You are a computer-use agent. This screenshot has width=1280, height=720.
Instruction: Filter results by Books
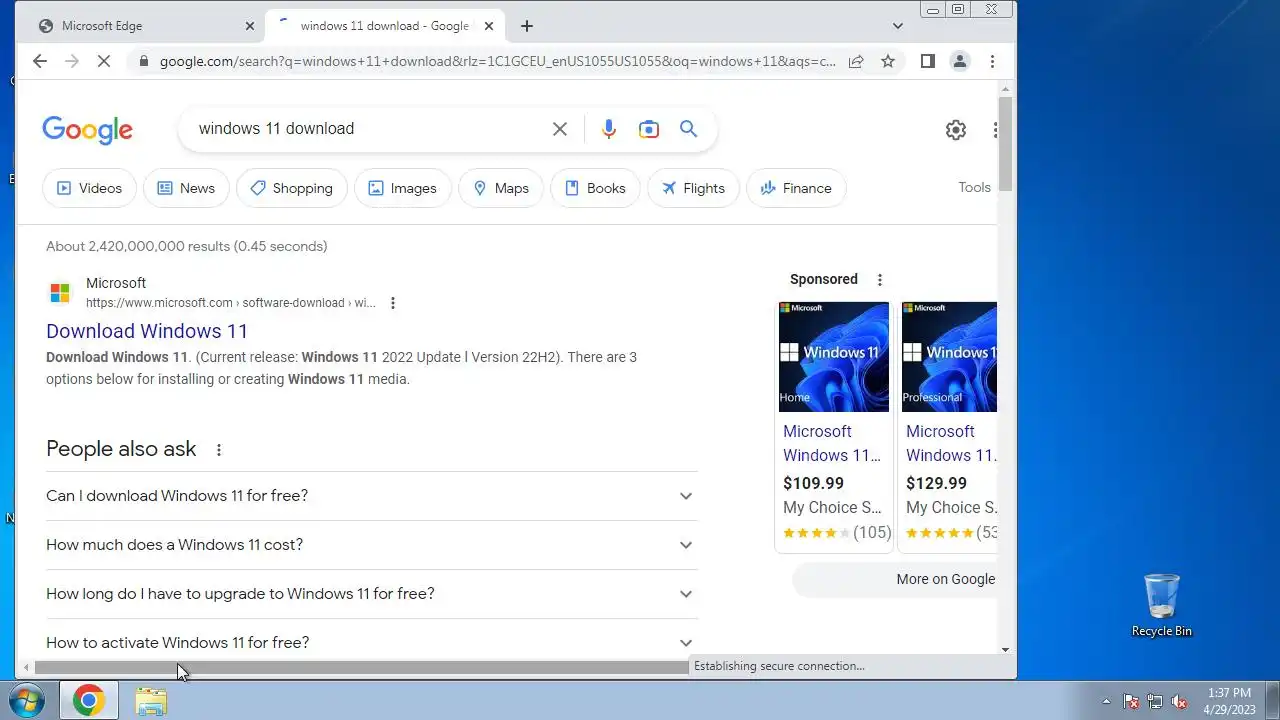coord(595,188)
